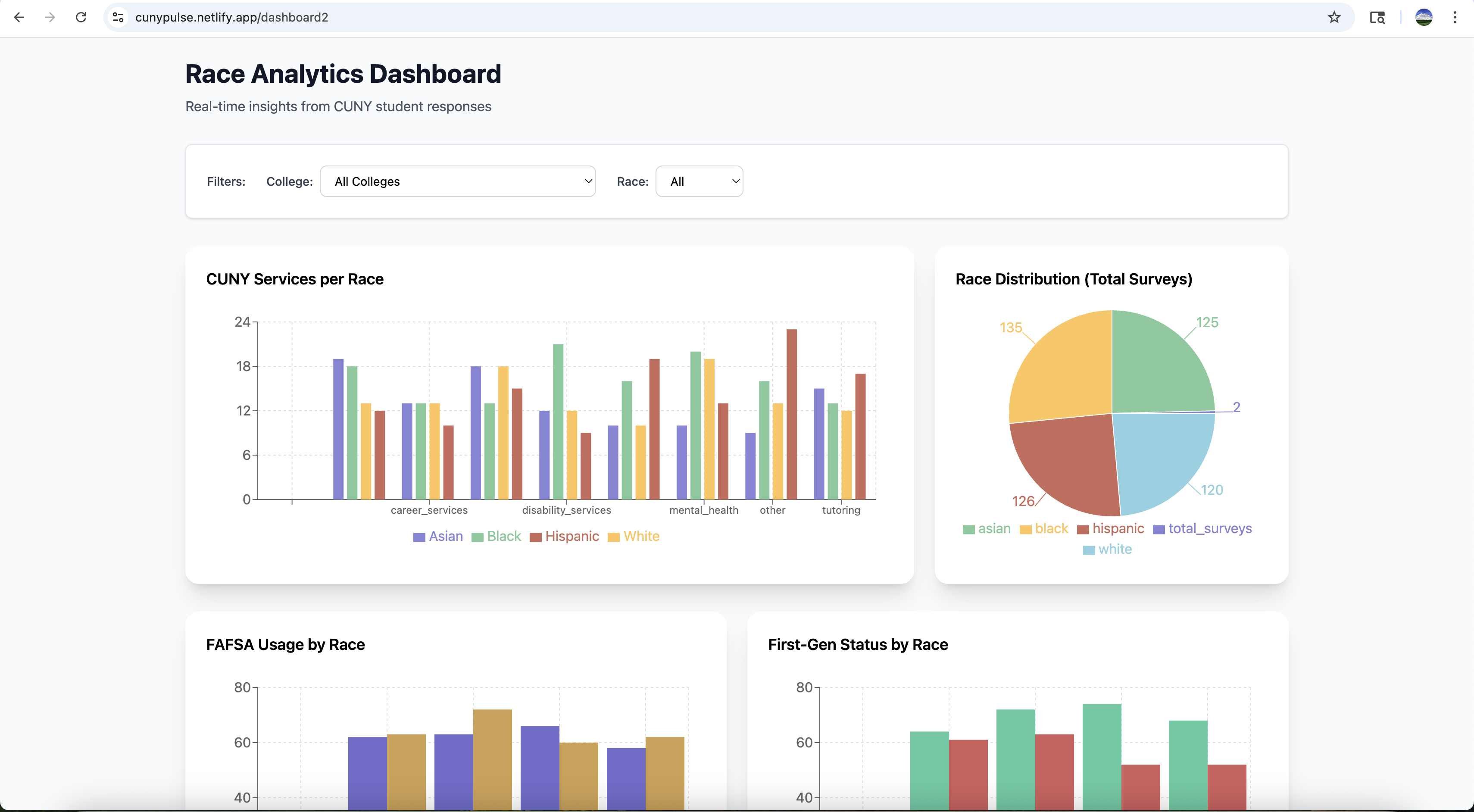Open the Chrome profile avatar
Screen dimensions: 1474x812
[1424, 17]
